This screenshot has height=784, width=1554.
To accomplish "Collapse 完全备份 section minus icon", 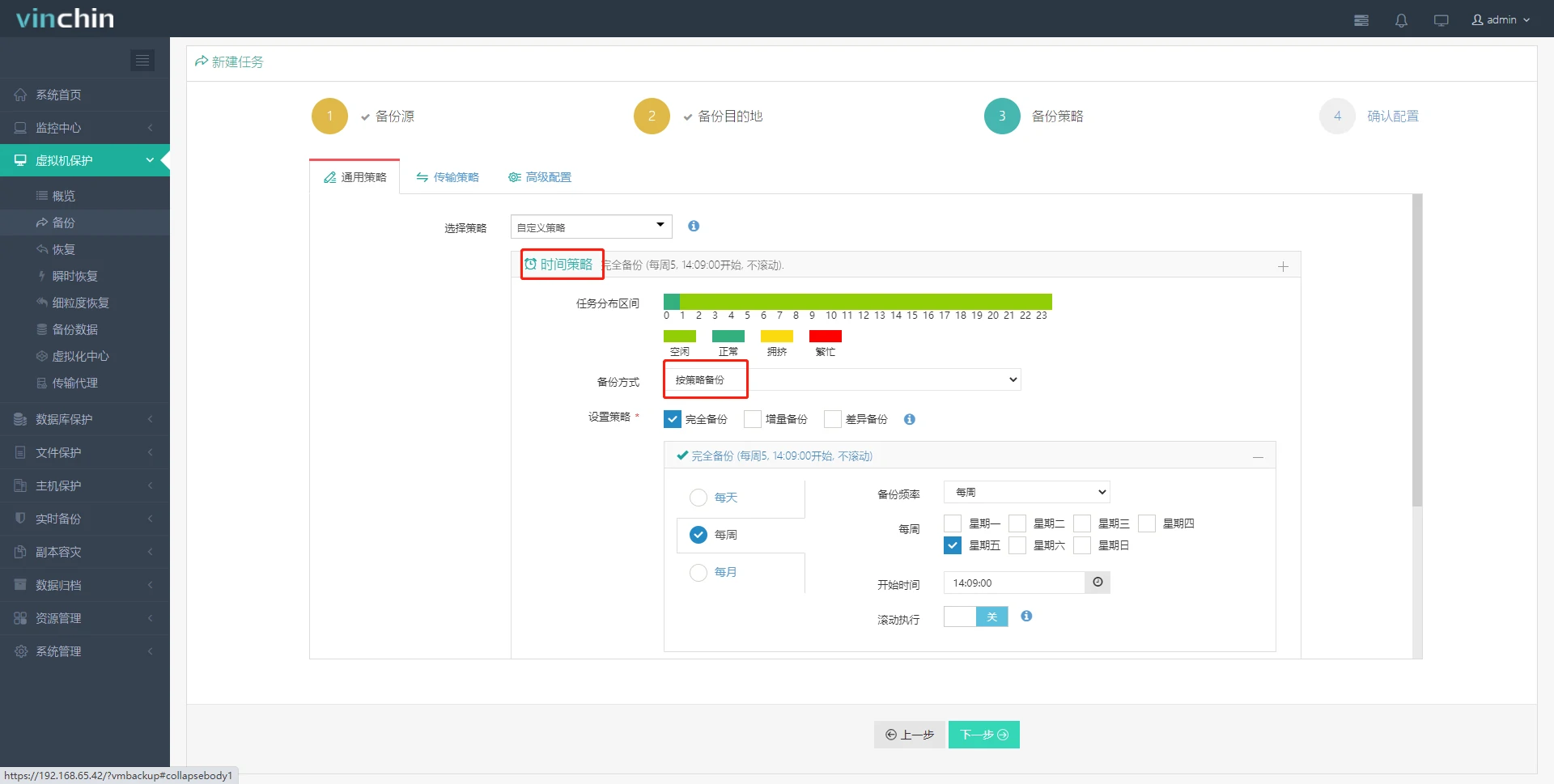I will pos(1258,457).
